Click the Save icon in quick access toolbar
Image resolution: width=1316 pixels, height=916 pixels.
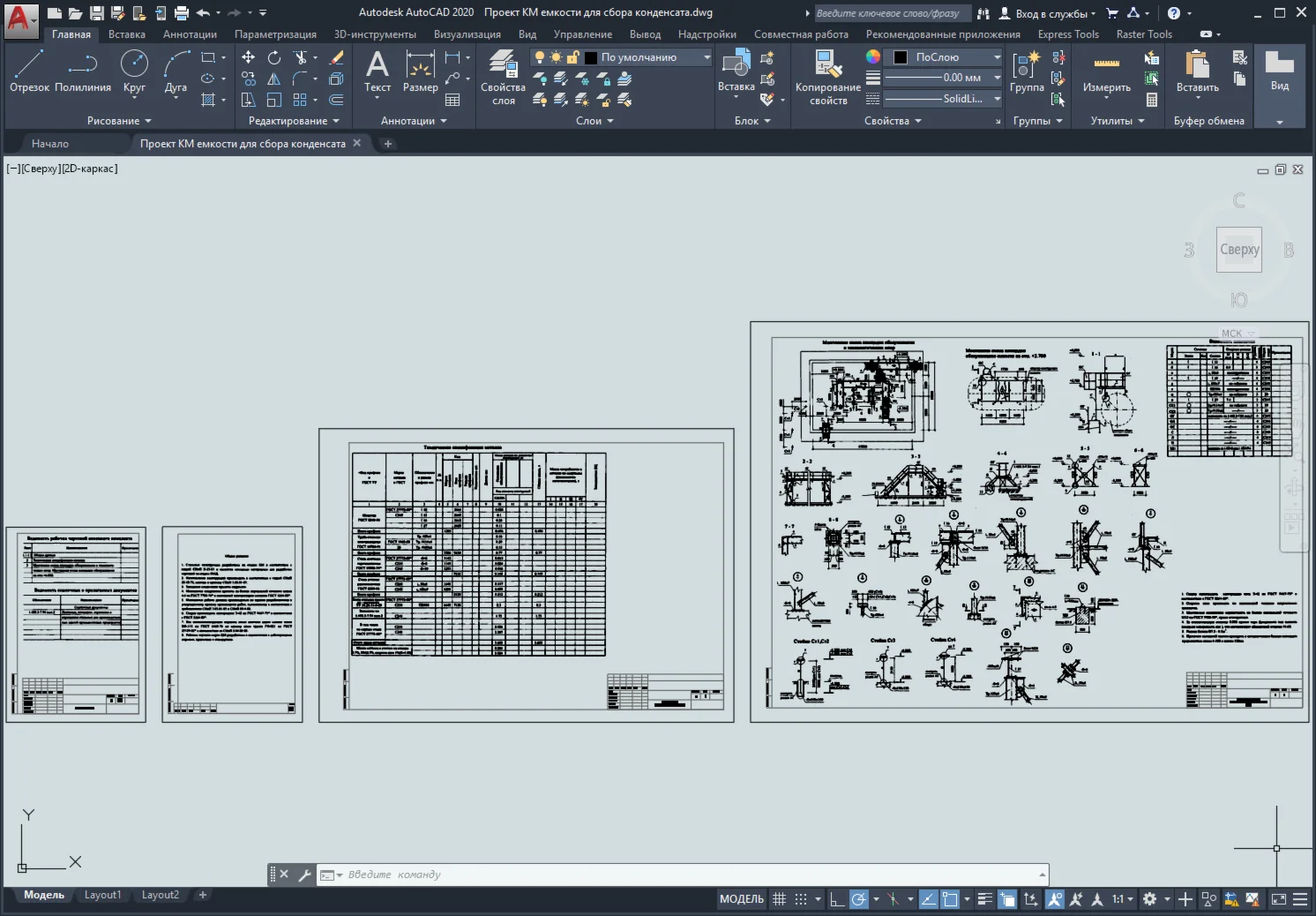tap(96, 13)
